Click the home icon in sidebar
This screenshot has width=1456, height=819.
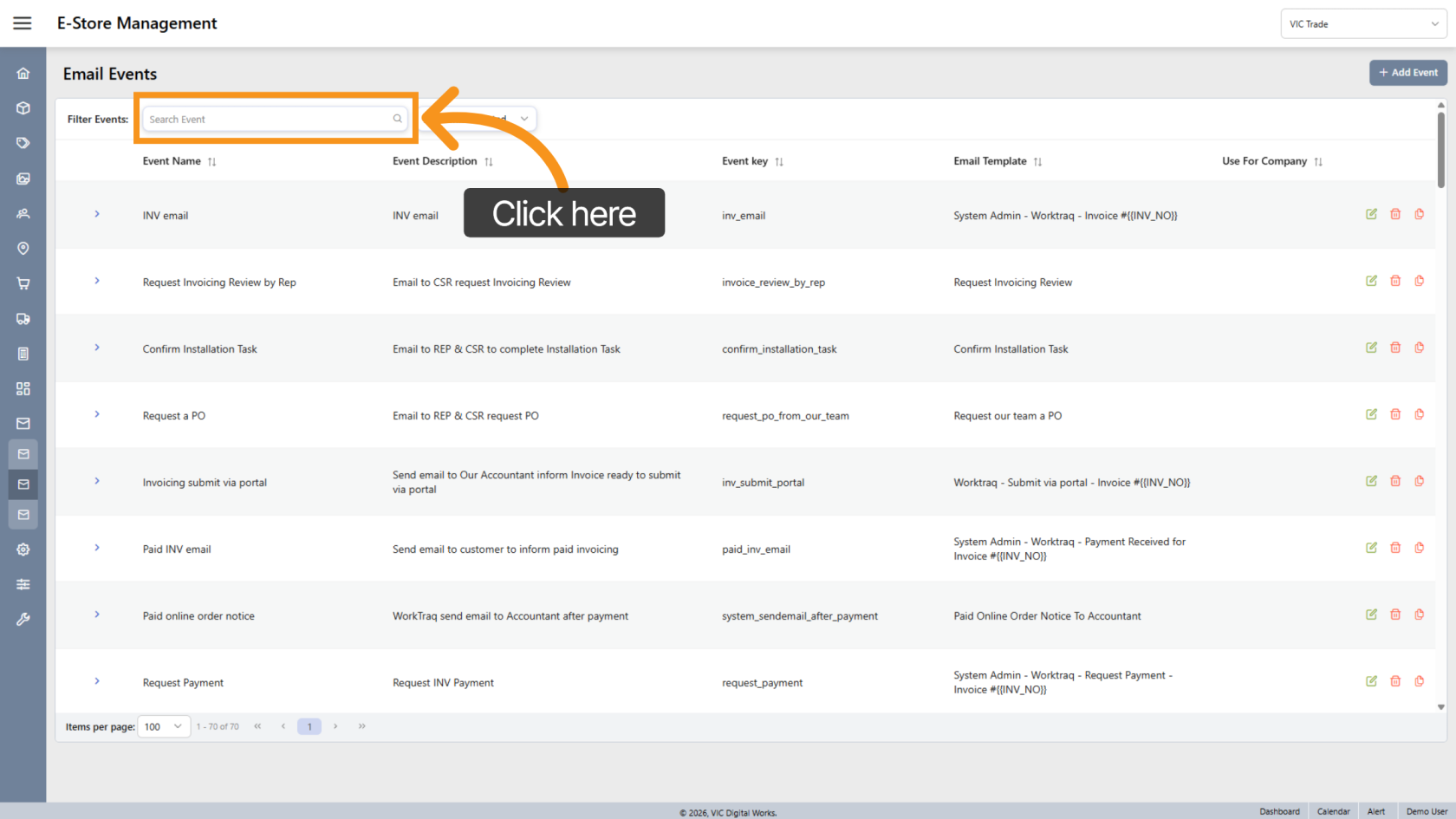[x=23, y=74]
